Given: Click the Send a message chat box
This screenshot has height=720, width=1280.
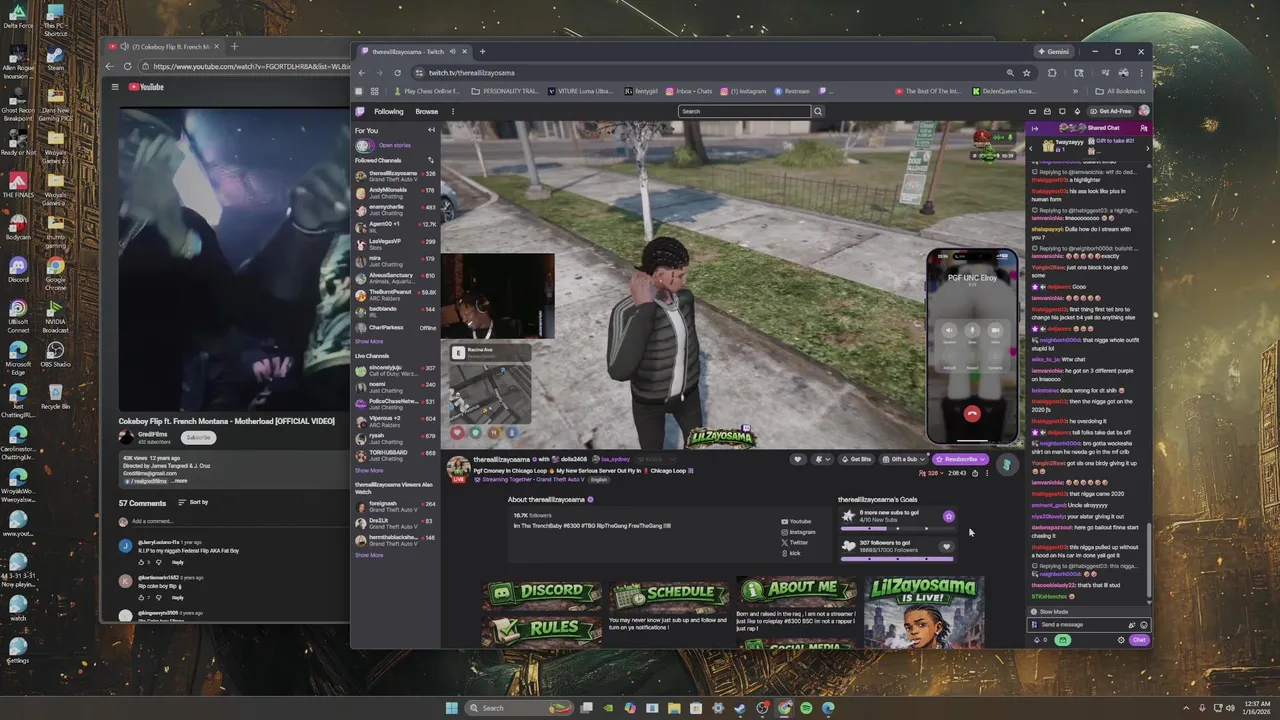Looking at the screenshot, I should click(x=1090, y=624).
